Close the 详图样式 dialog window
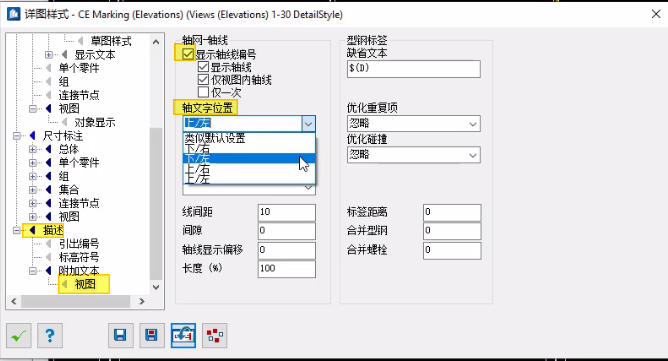Viewport: 668px width, 361px height. 656,14
